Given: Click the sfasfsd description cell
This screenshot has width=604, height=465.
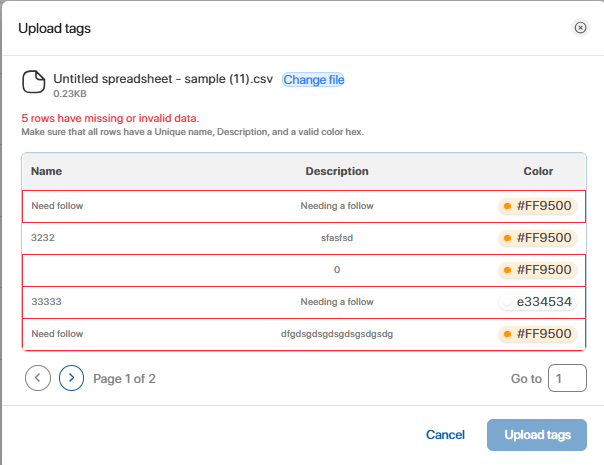Looking at the screenshot, I should tap(337, 238).
